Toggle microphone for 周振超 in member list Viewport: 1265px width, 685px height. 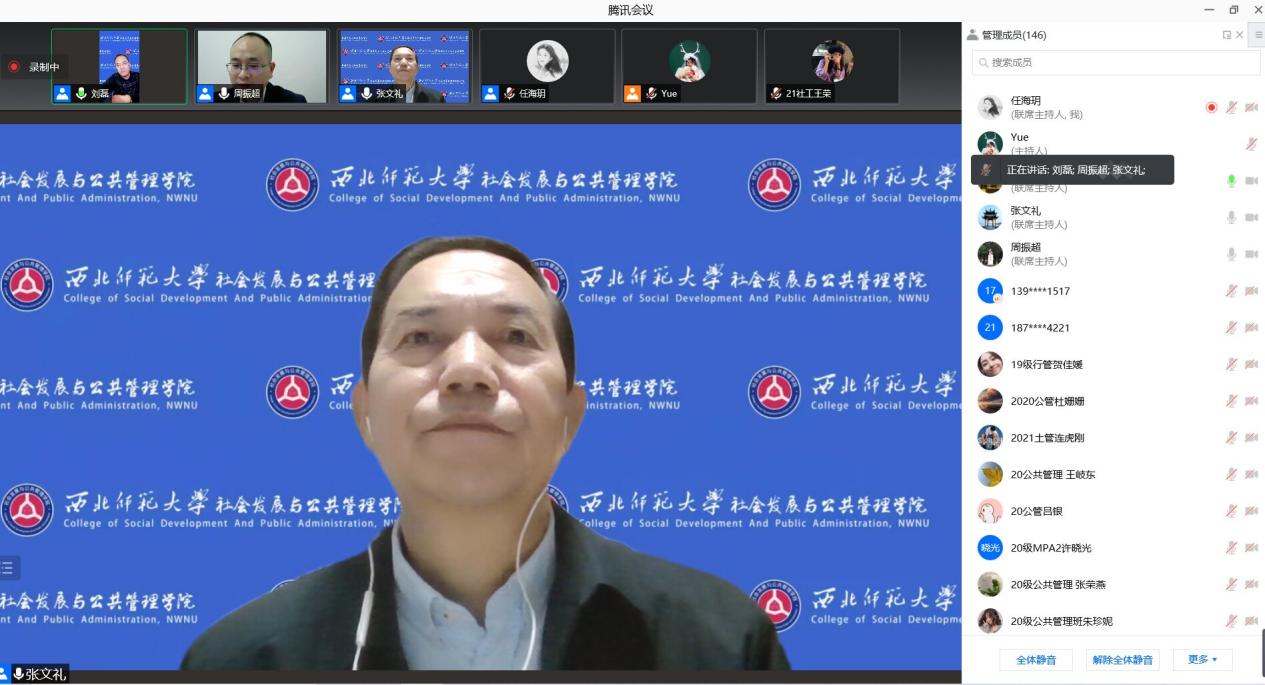(x=1231, y=254)
